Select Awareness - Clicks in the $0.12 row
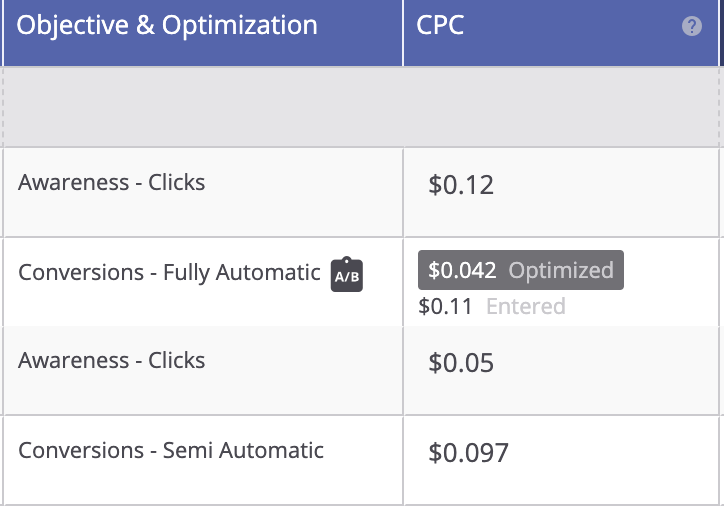The image size is (724, 506). tap(111, 183)
